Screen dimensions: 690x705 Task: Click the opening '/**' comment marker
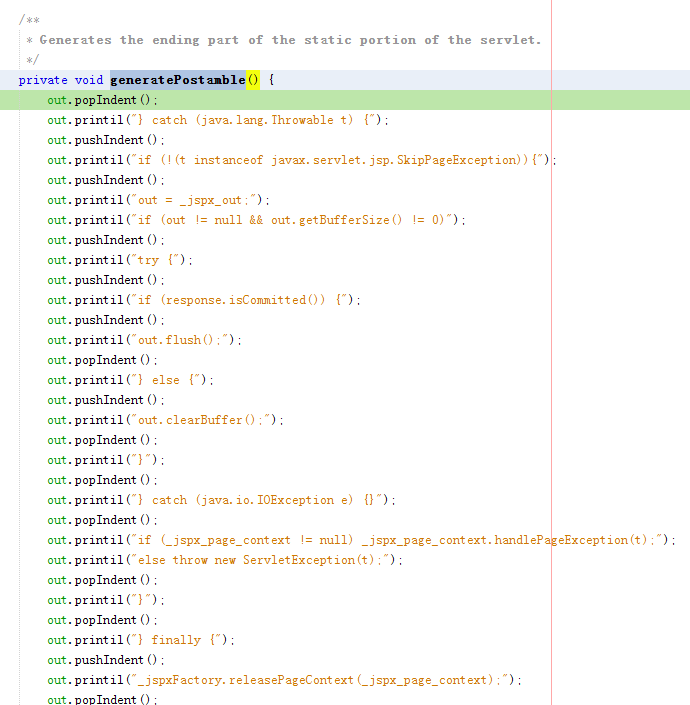(29, 20)
